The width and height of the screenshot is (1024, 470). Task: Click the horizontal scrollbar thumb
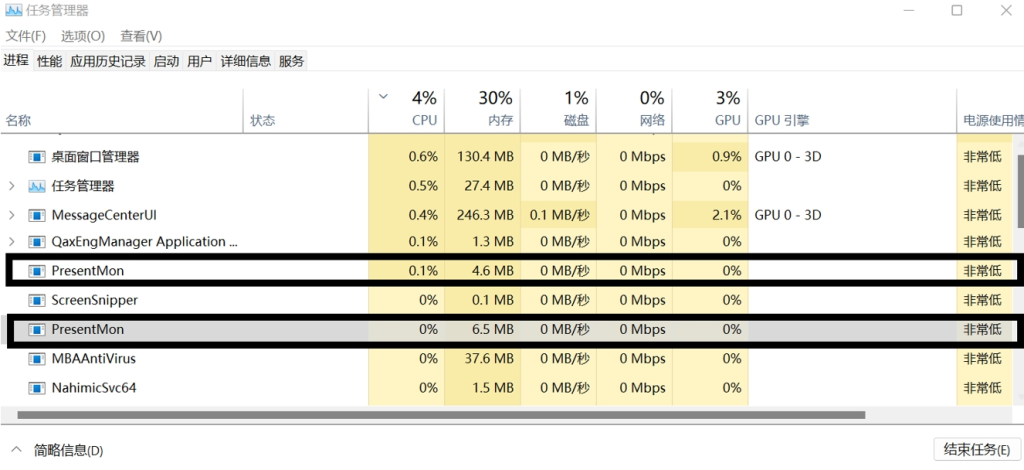(x=441, y=415)
